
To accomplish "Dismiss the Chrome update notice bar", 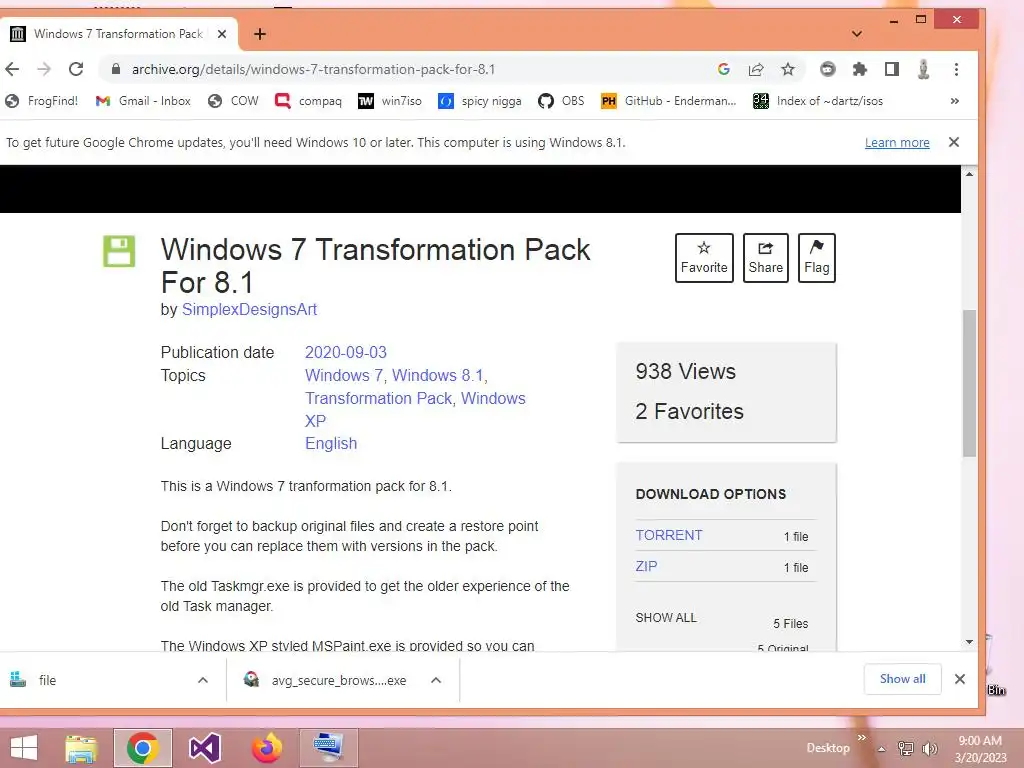I will (953, 142).
